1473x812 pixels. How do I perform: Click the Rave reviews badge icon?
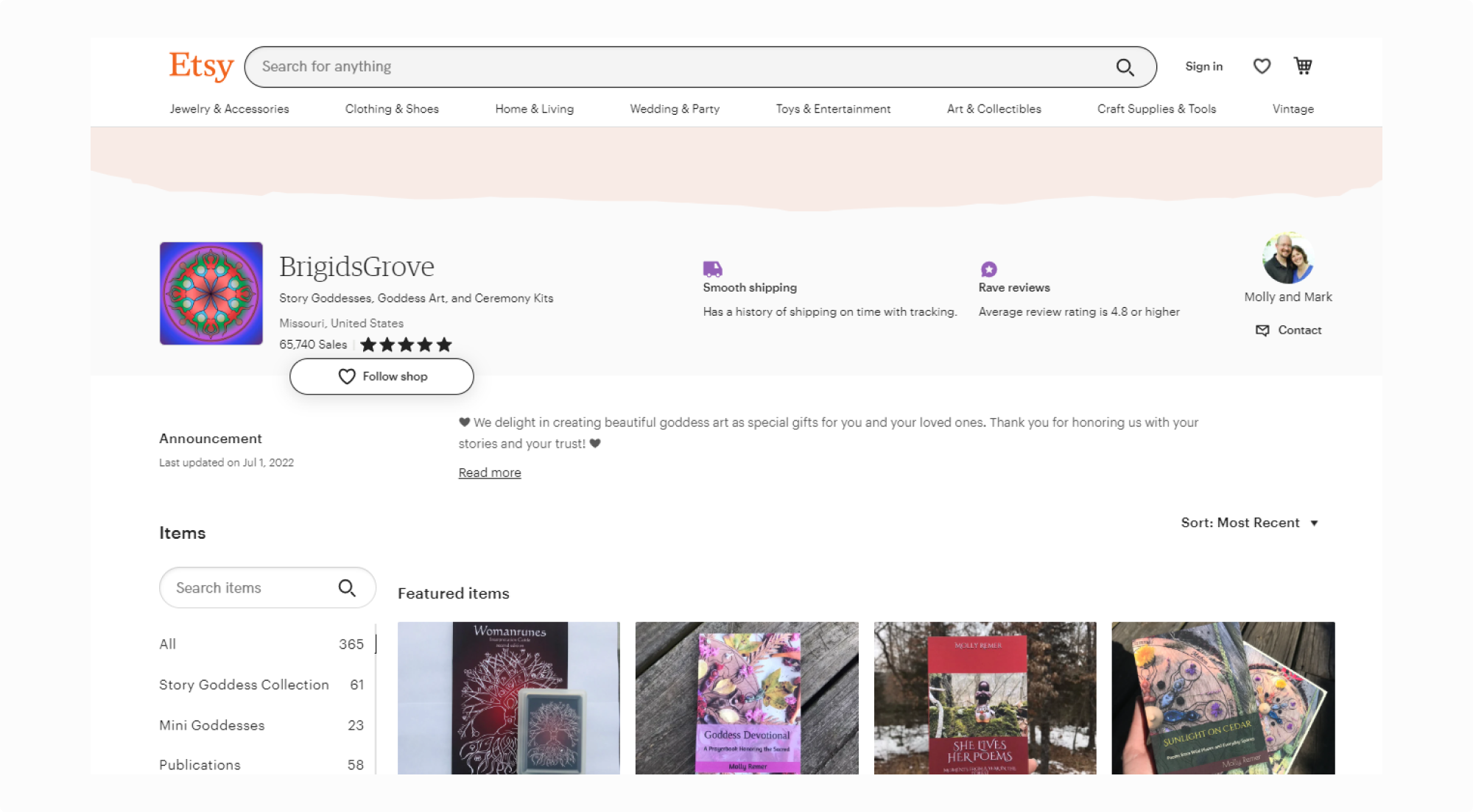988,269
